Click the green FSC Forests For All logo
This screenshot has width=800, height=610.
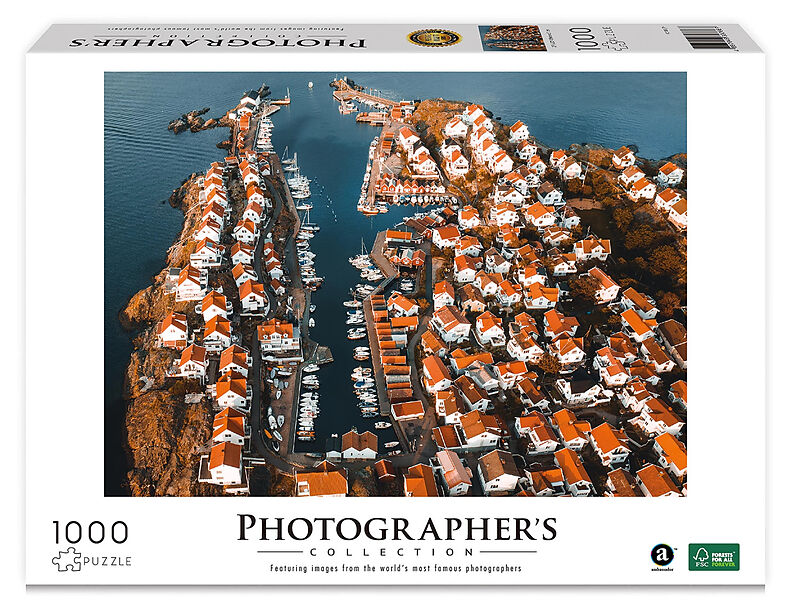pos(713,557)
